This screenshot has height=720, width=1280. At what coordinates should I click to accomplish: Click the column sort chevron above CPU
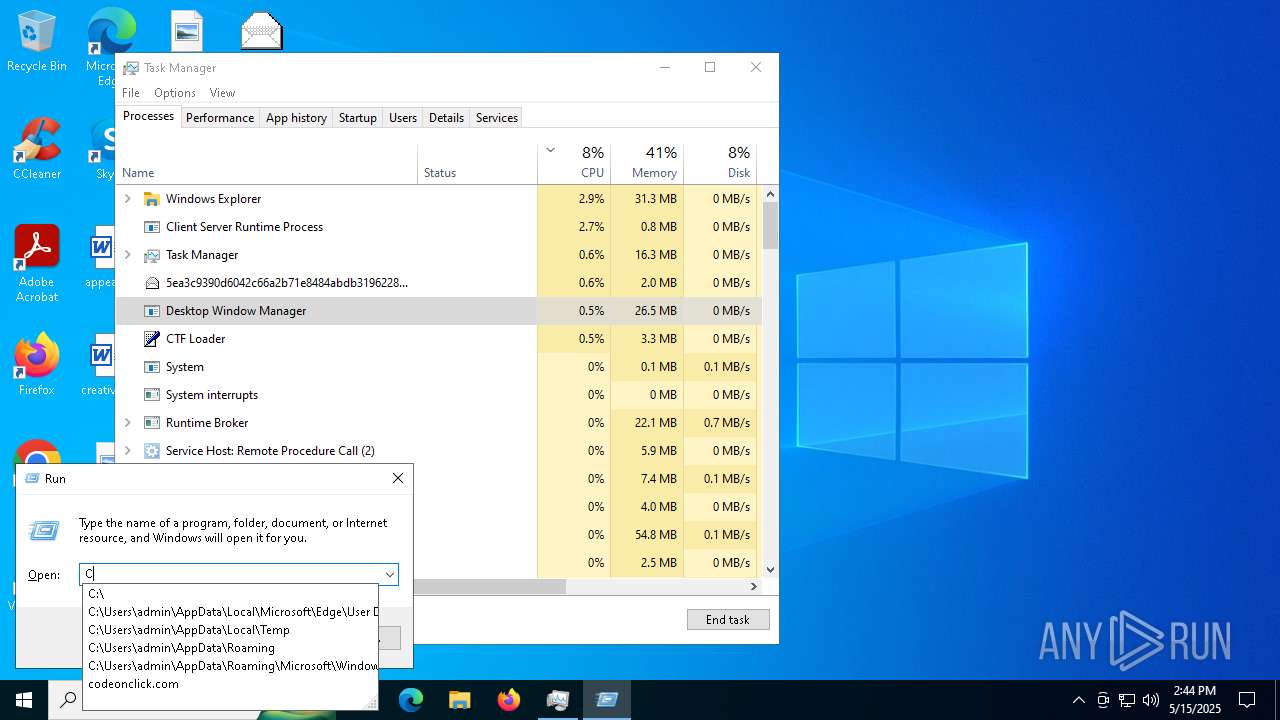coord(550,151)
